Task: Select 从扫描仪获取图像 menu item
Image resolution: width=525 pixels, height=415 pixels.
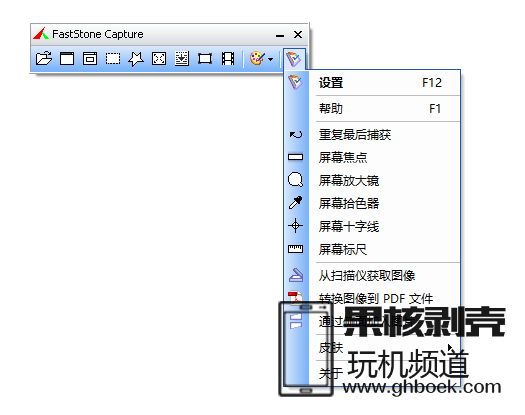Action: pos(384,276)
